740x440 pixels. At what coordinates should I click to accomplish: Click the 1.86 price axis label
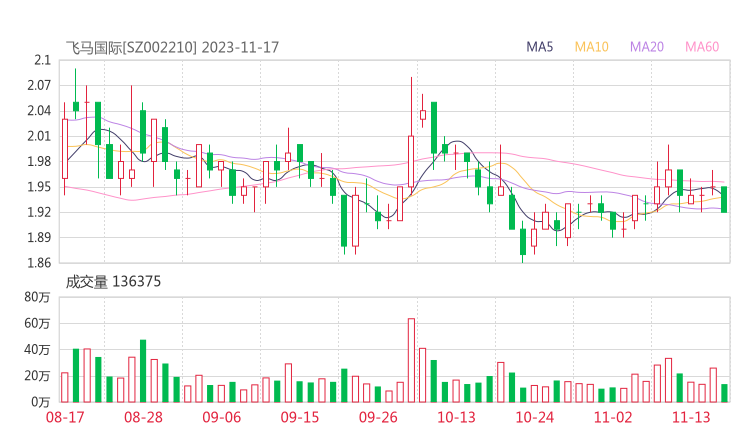[x=39, y=263]
